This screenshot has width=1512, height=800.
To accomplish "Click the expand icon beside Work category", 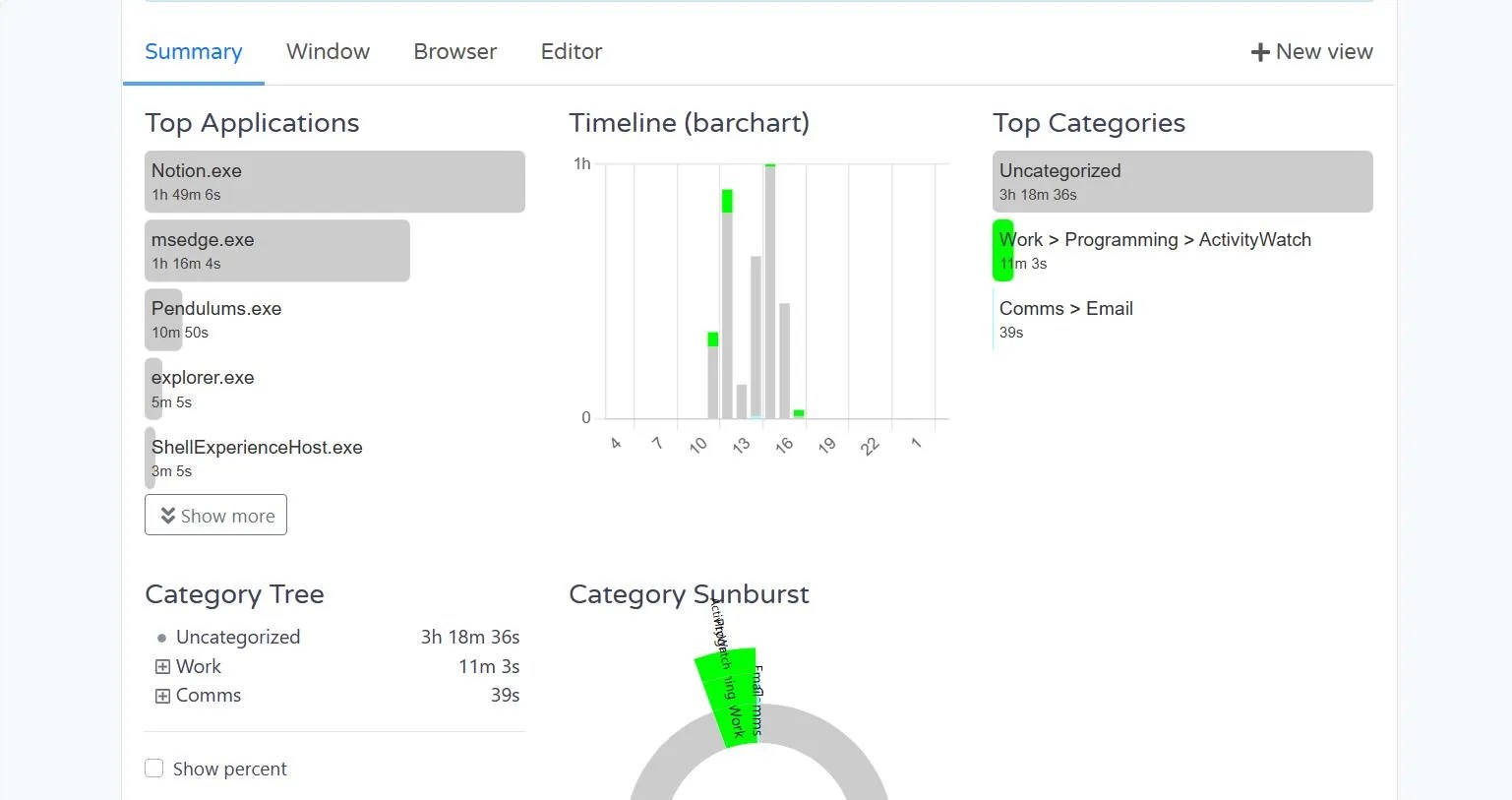I will pos(162,667).
